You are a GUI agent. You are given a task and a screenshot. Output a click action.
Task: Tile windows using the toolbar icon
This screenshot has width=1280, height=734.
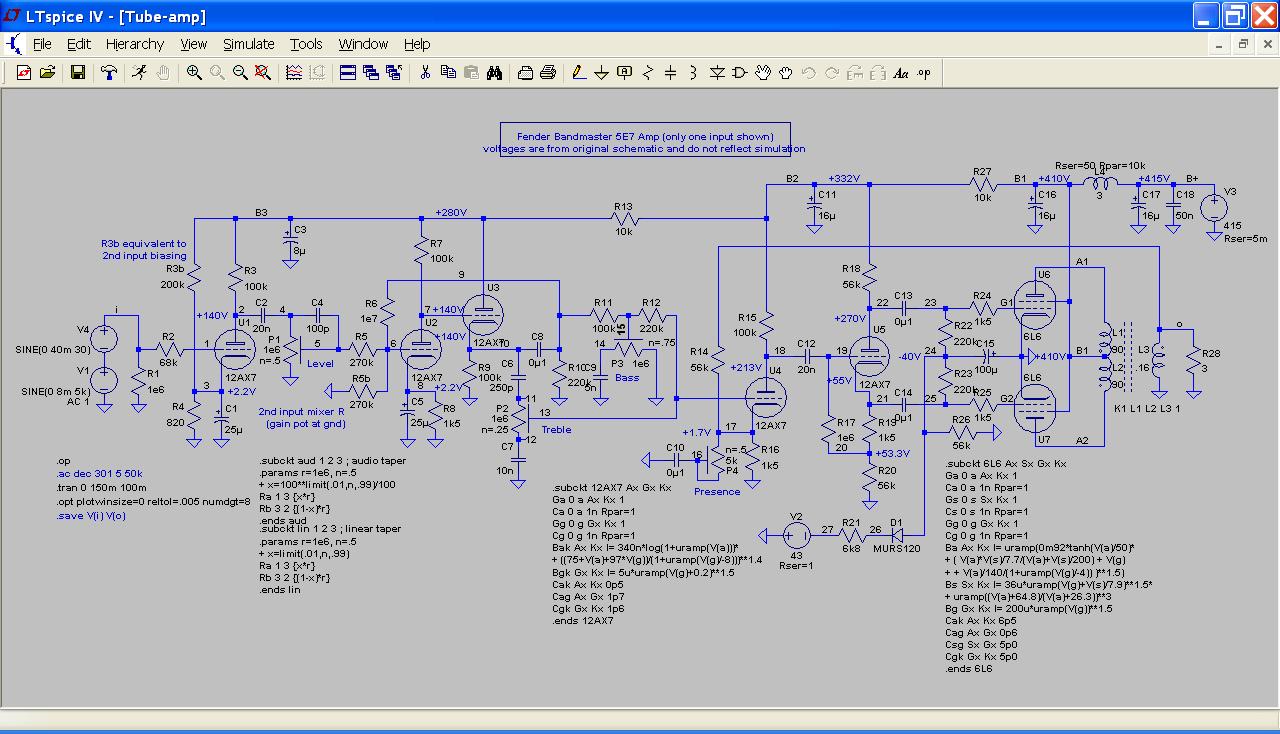(348, 73)
